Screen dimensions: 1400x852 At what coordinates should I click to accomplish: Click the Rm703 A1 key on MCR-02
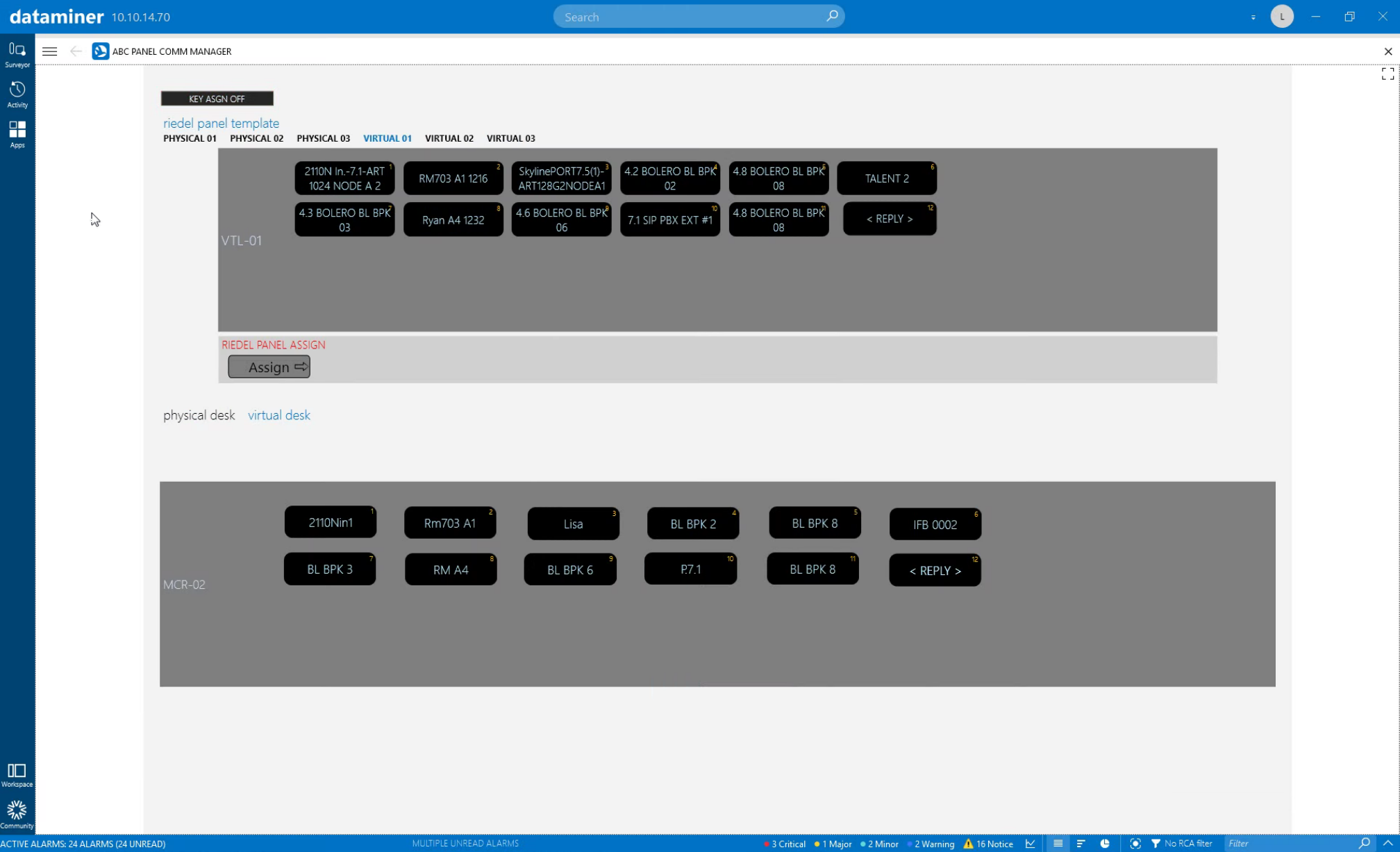450,523
